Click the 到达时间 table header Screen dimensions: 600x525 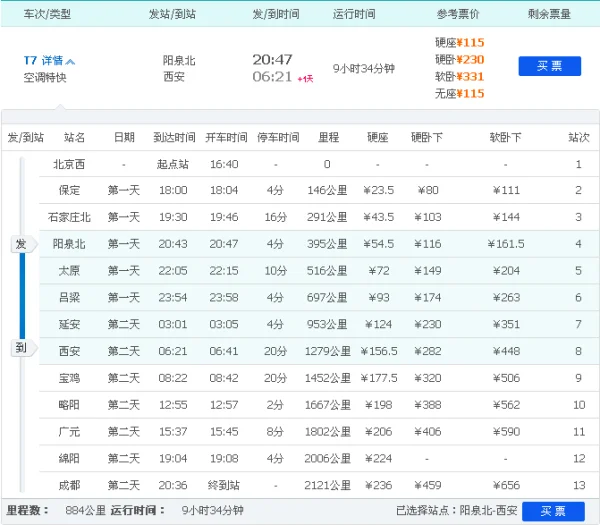pyautogui.click(x=174, y=137)
